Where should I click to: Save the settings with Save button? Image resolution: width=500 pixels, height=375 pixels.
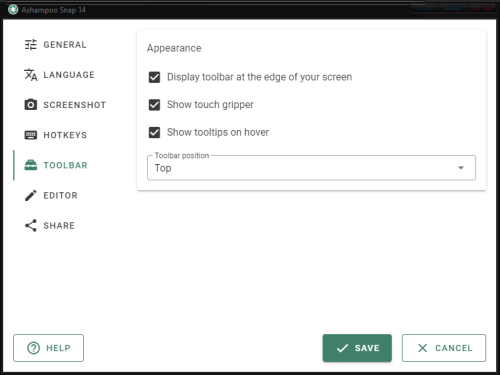[x=357, y=348]
